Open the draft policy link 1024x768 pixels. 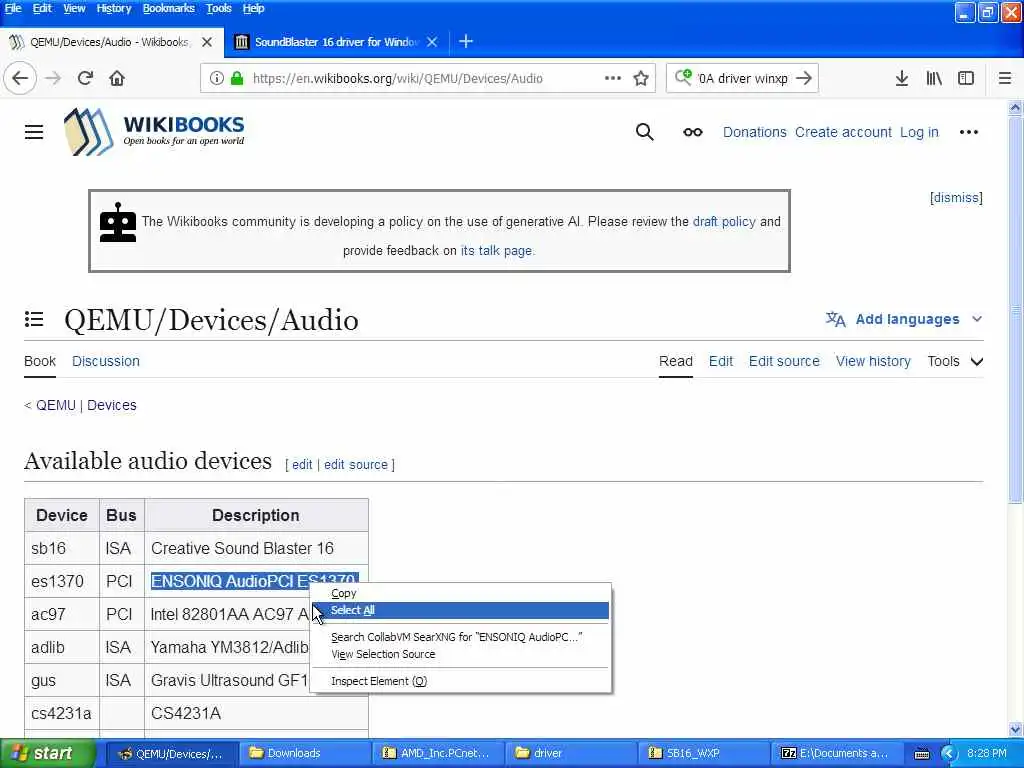tap(724, 221)
